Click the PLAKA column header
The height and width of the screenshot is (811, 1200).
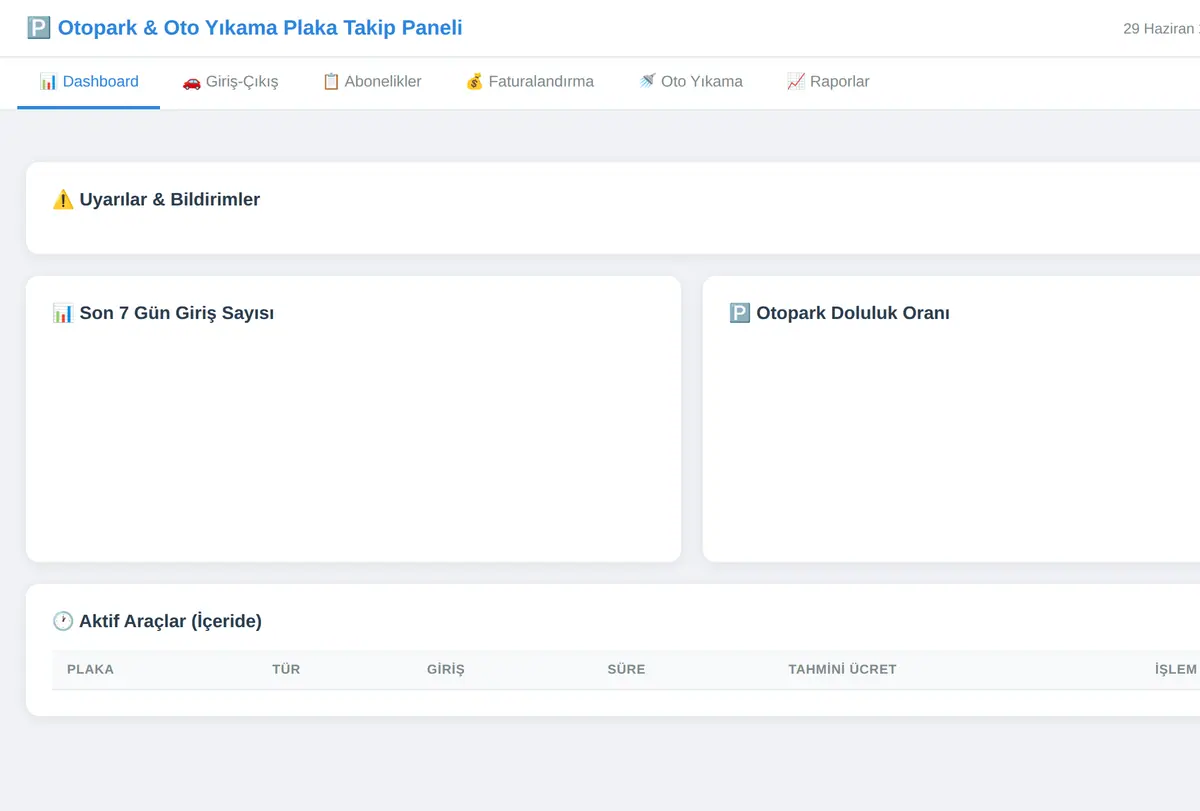(90, 669)
